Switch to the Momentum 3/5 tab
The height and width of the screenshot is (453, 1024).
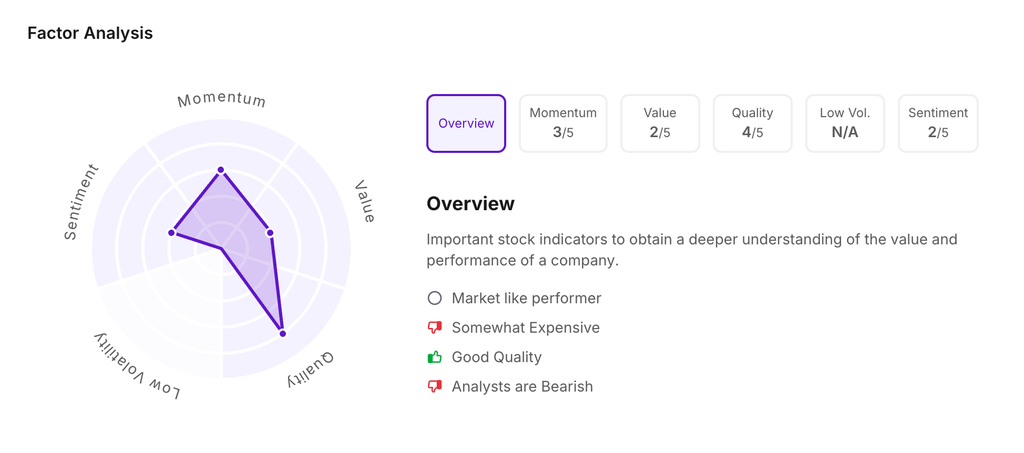563,123
